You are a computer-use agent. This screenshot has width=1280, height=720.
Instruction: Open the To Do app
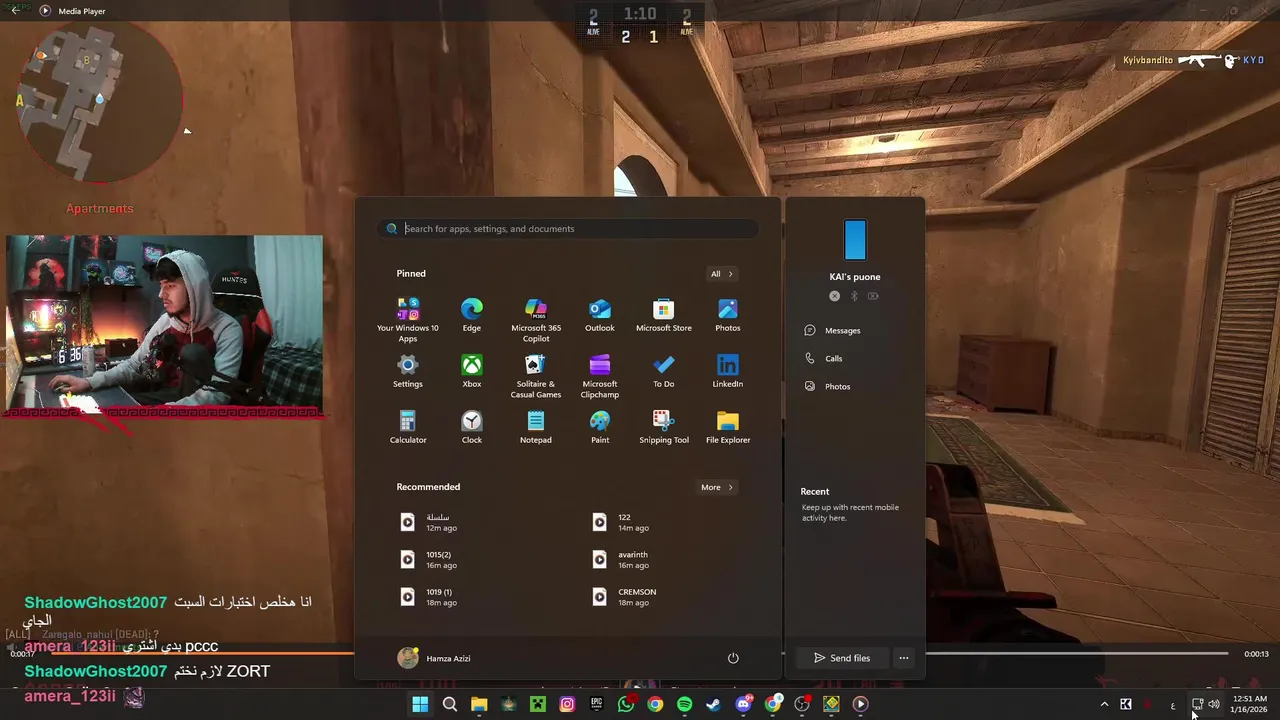[x=664, y=371]
